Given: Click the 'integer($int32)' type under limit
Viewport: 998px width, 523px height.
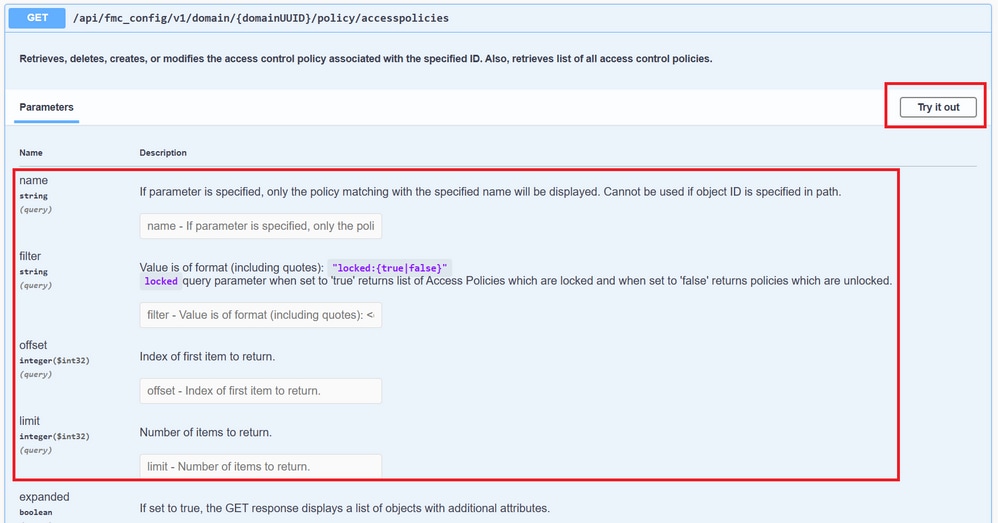Looking at the screenshot, I should 54,436.
